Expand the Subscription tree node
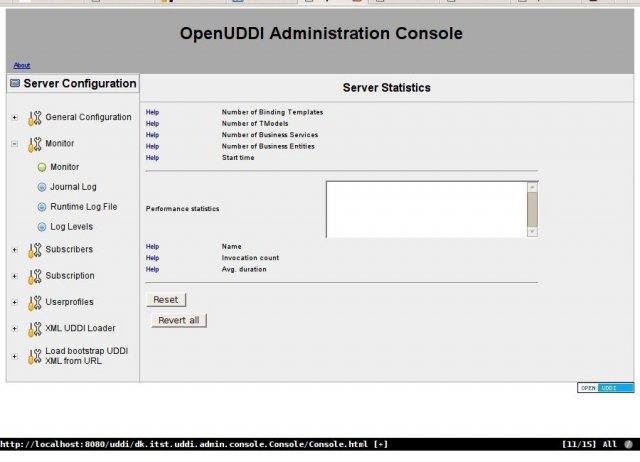This screenshot has width=640, height=462. [15, 276]
